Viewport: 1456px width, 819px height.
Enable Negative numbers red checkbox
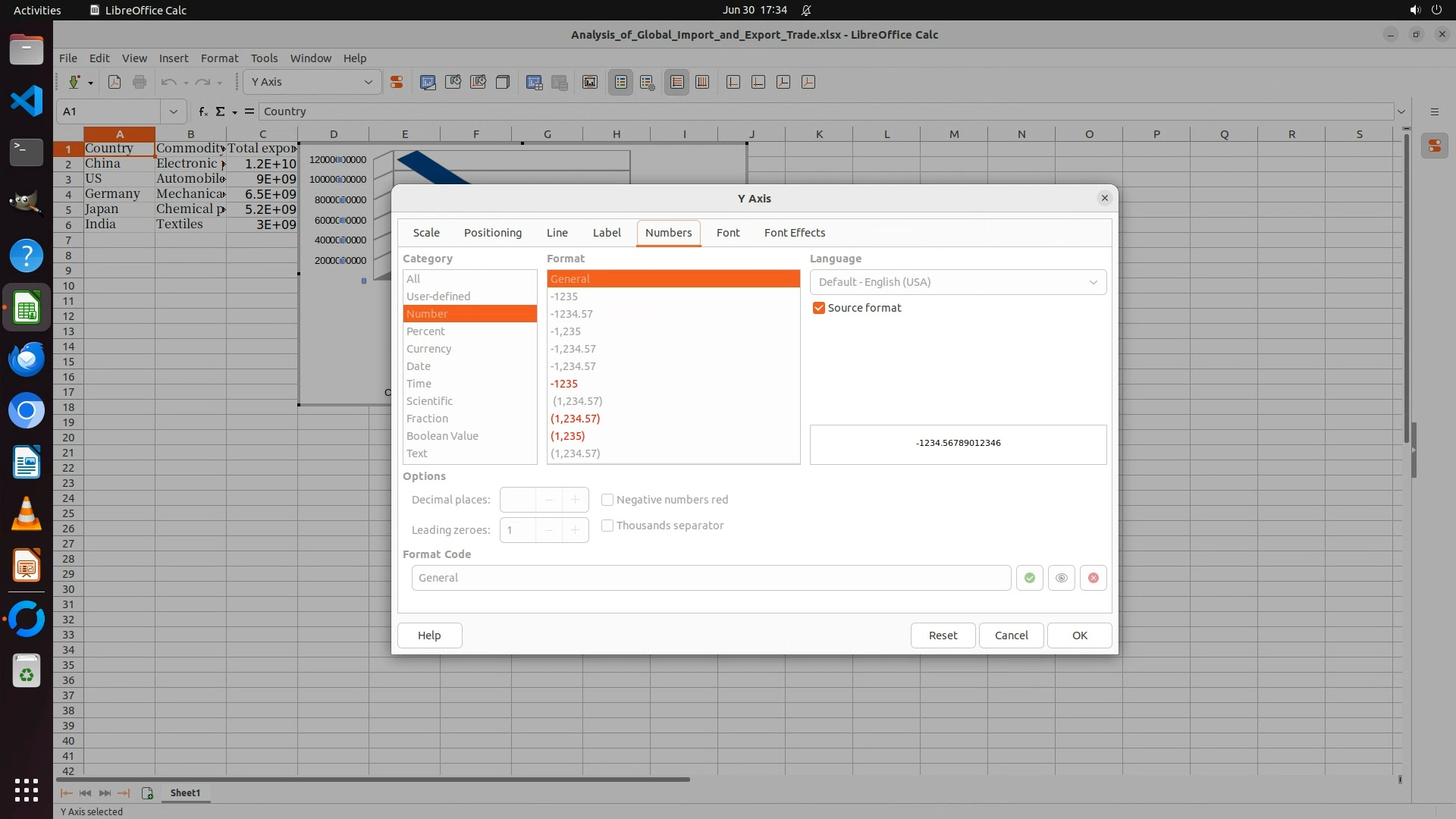pyautogui.click(x=607, y=500)
